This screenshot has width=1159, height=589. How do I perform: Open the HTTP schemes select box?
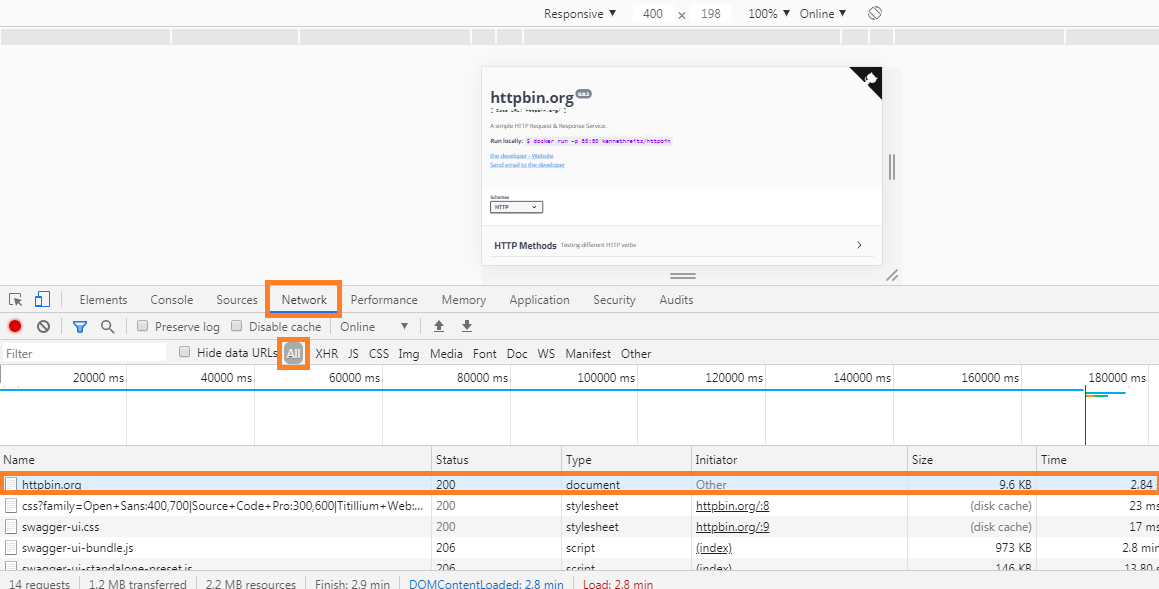(516, 208)
